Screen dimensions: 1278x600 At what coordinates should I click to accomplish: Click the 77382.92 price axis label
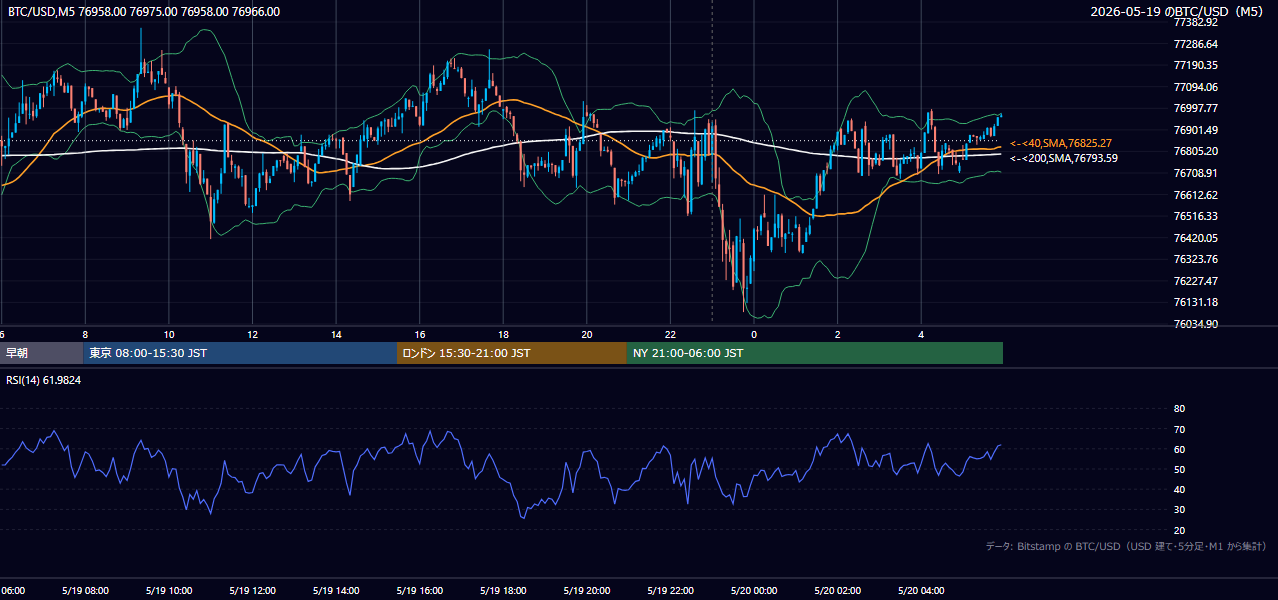pyautogui.click(x=1196, y=22)
